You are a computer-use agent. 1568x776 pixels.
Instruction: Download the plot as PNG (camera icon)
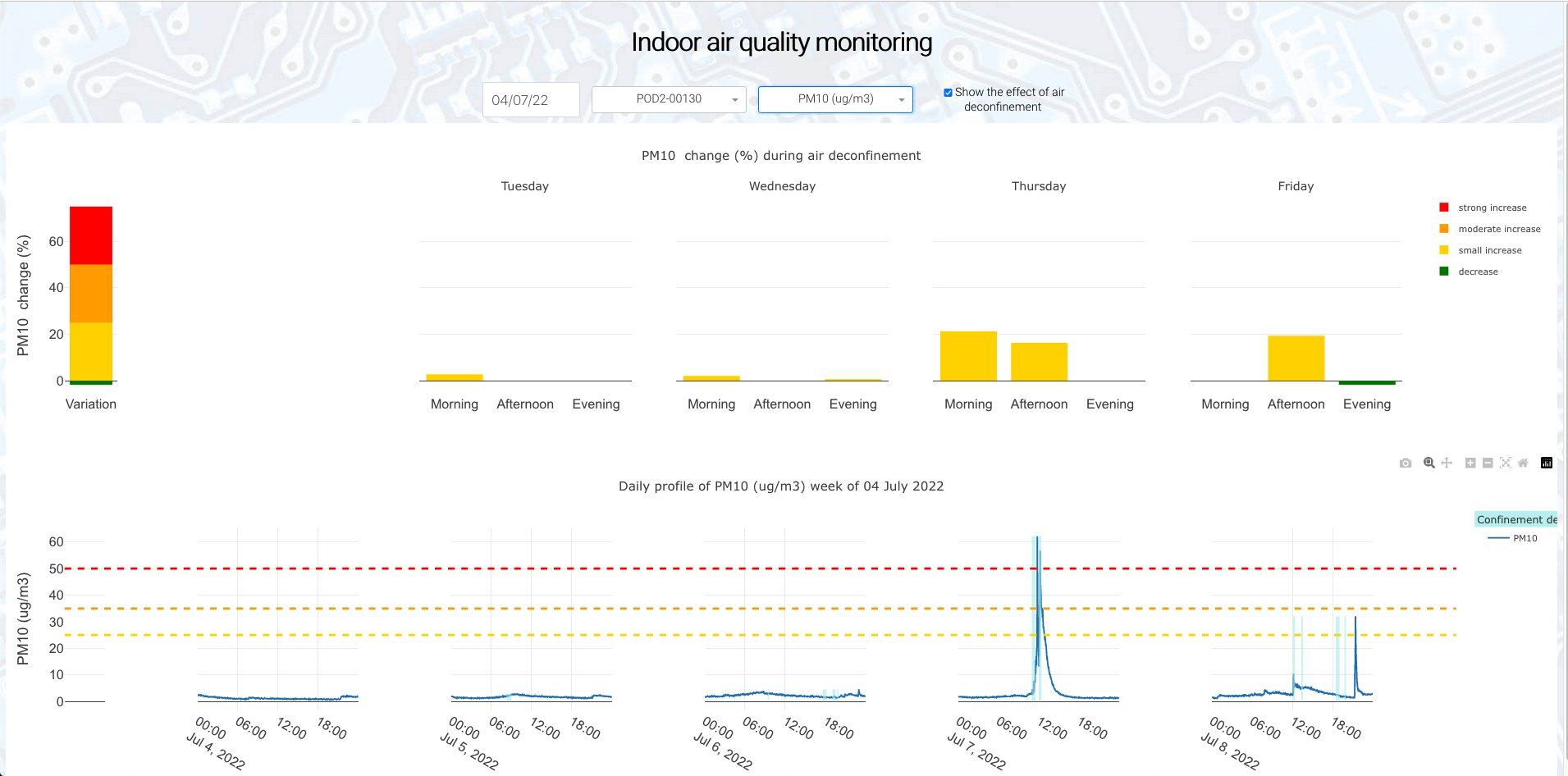tap(1406, 463)
